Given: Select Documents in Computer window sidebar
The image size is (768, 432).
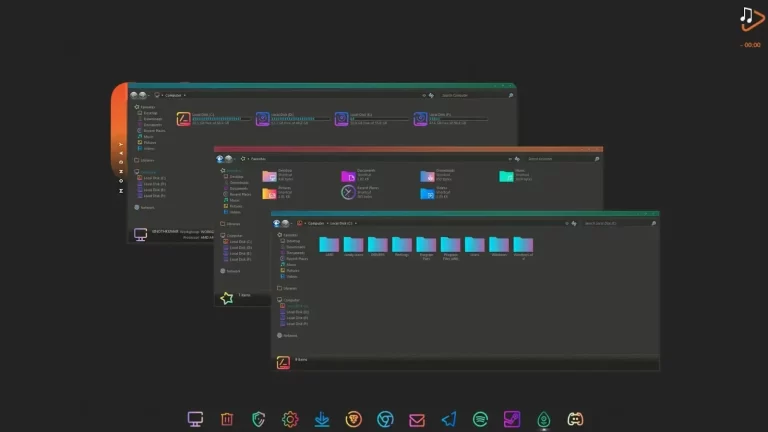Looking at the screenshot, I should click(150, 125).
